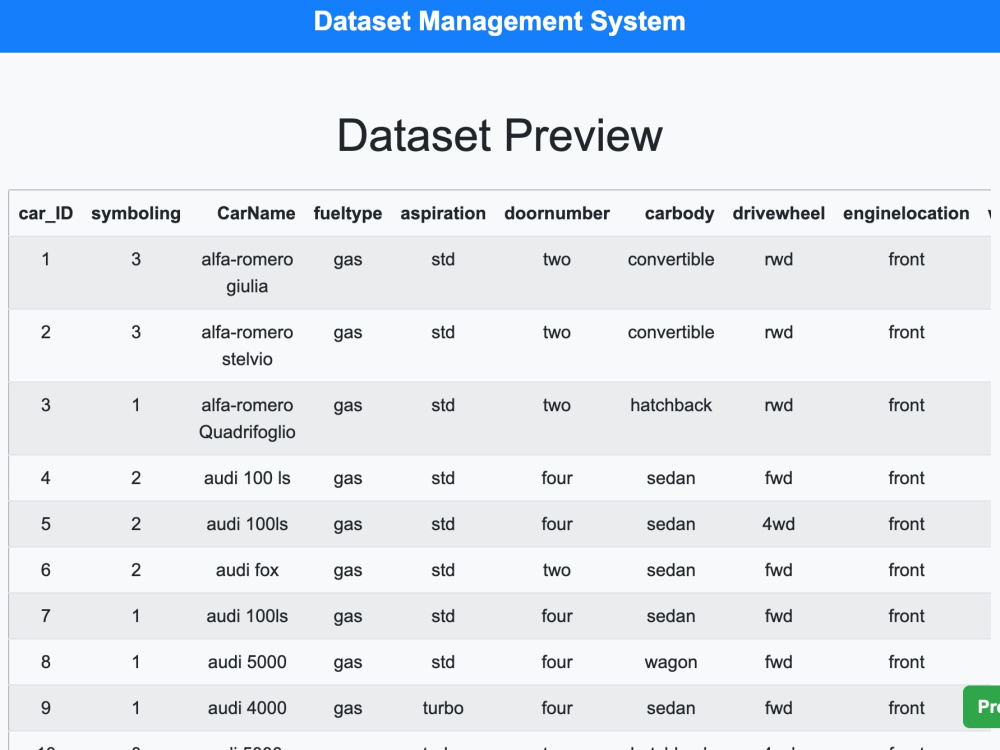Click symboling value 3 in the giulia row

136,260
